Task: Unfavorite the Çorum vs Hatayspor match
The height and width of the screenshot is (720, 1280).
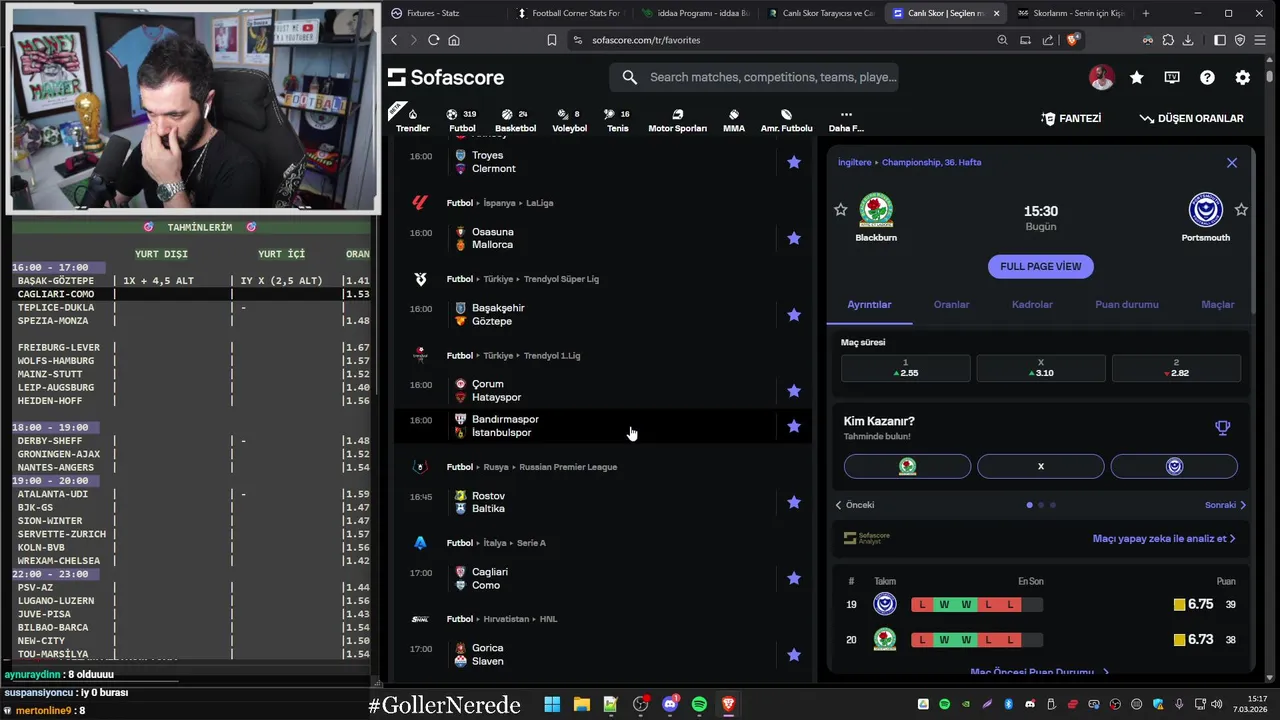Action: (794, 391)
